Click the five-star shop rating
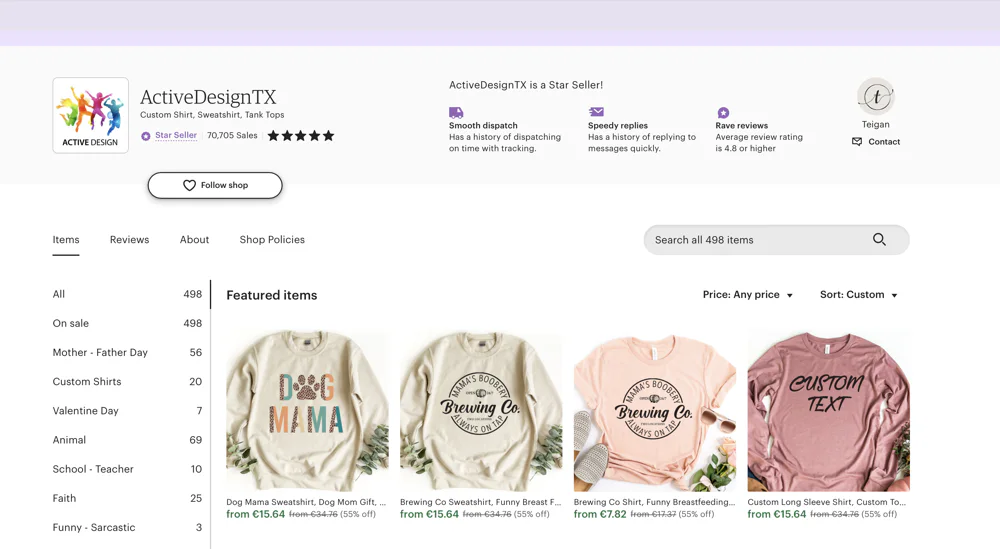This screenshot has height=549, width=1000. (300, 136)
